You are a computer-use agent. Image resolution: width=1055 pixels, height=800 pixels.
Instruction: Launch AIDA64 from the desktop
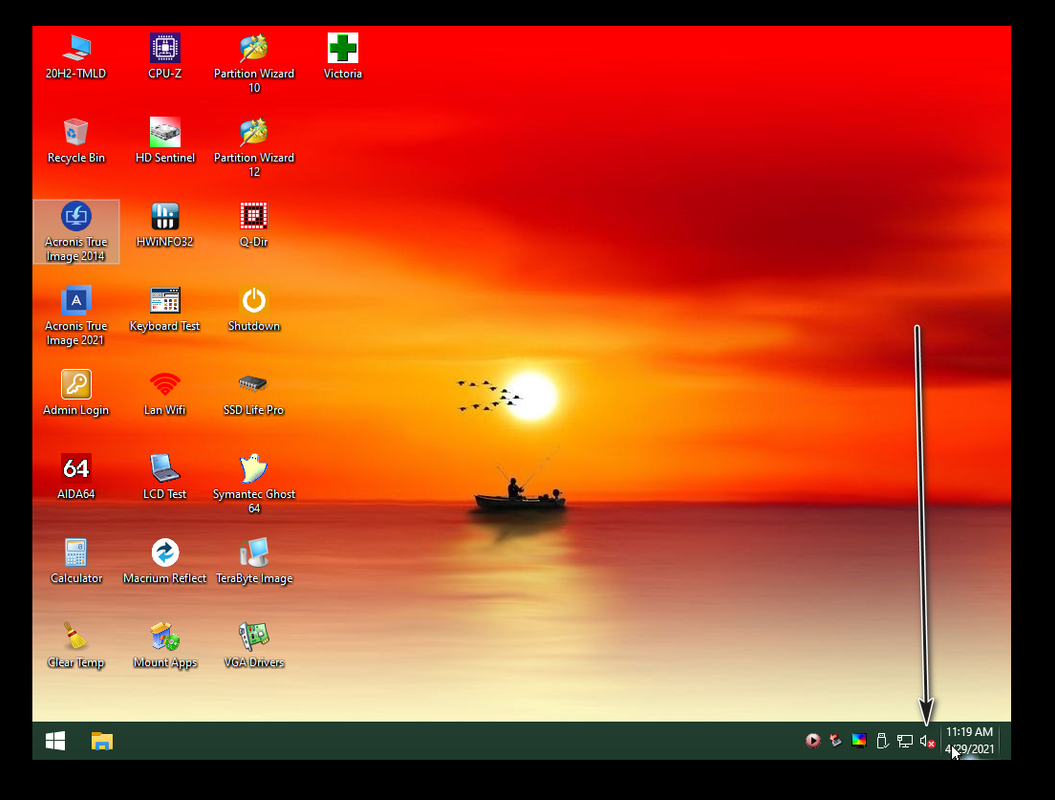[x=76, y=477]
